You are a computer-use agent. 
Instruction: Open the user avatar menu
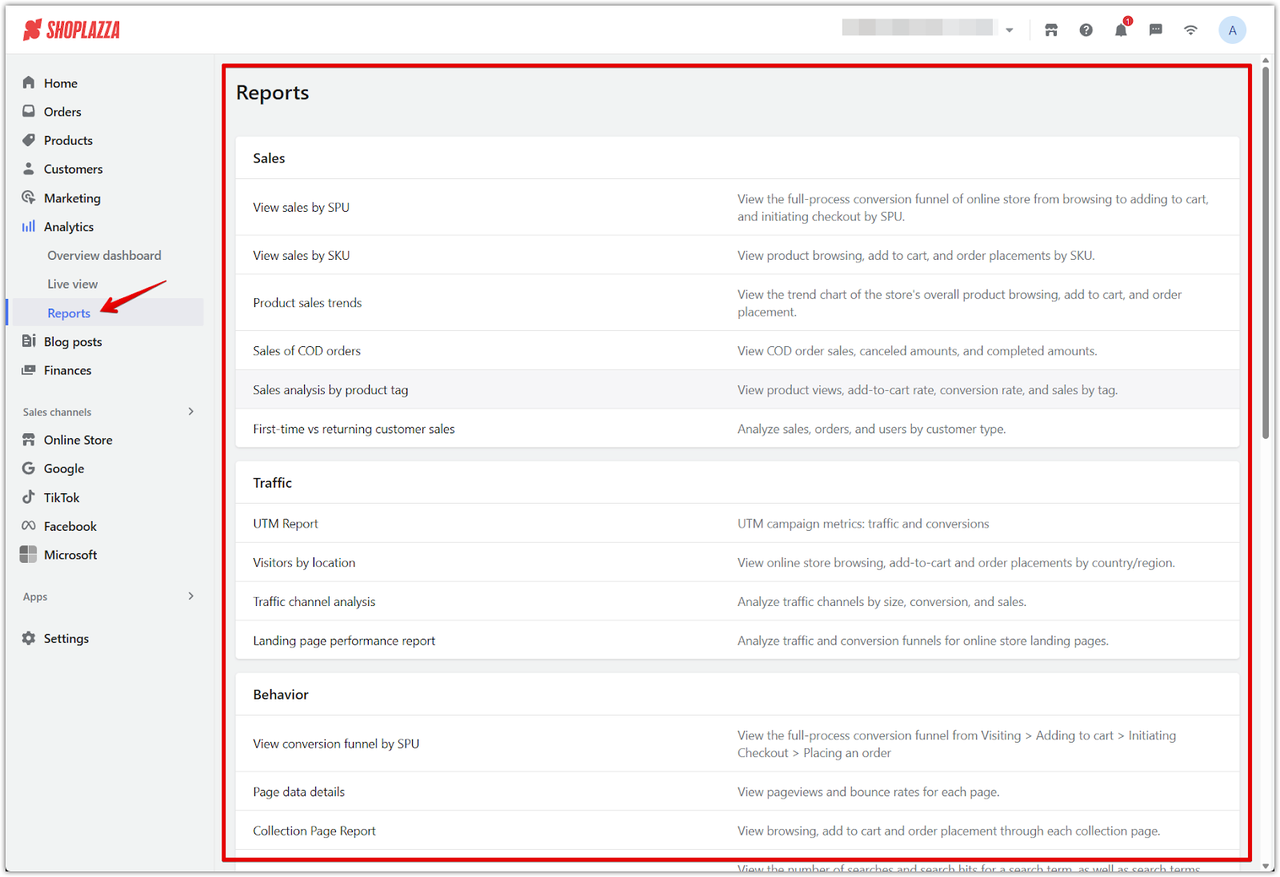[1232, 30]
